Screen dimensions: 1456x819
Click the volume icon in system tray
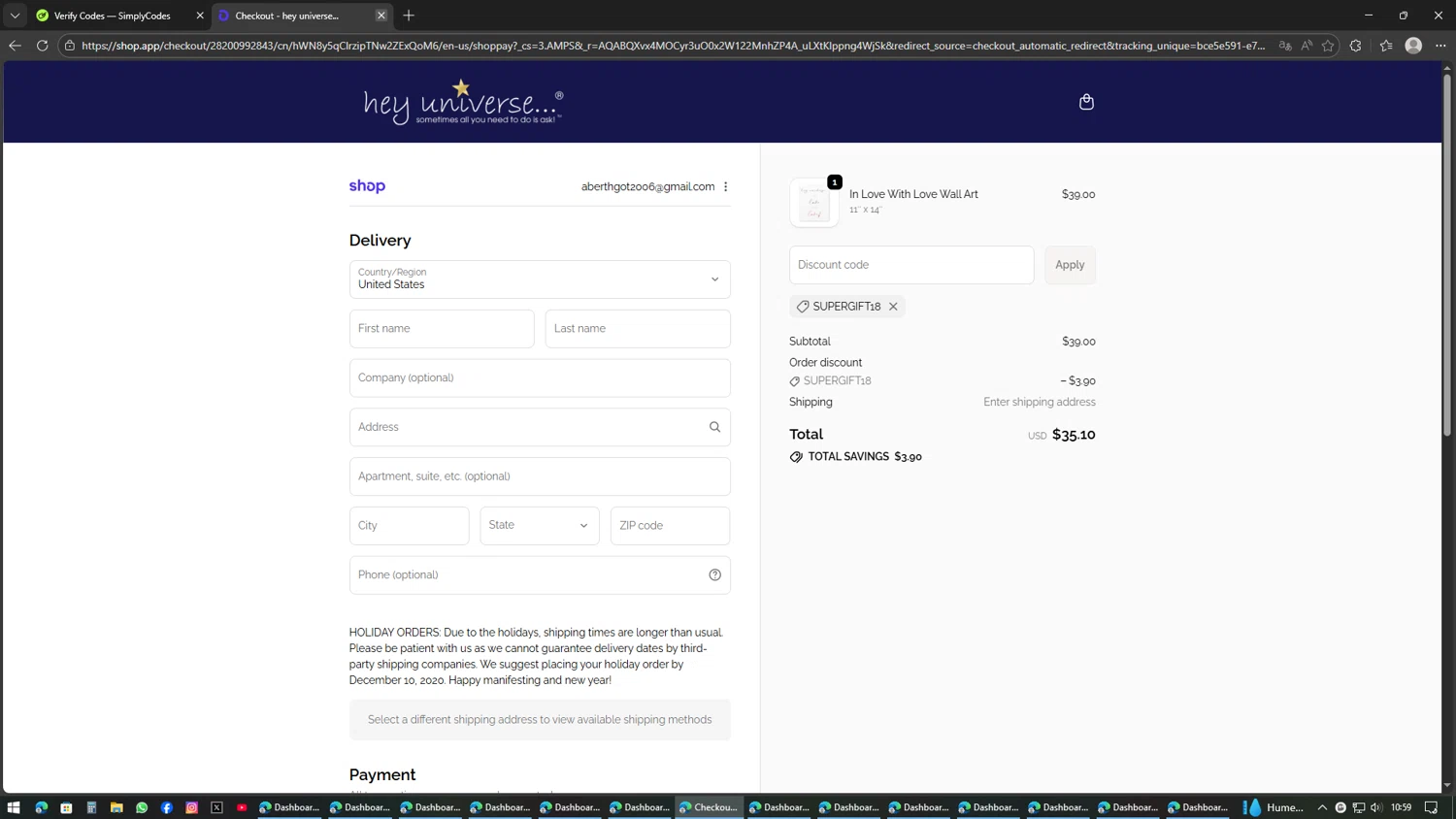coord(1376,807)
